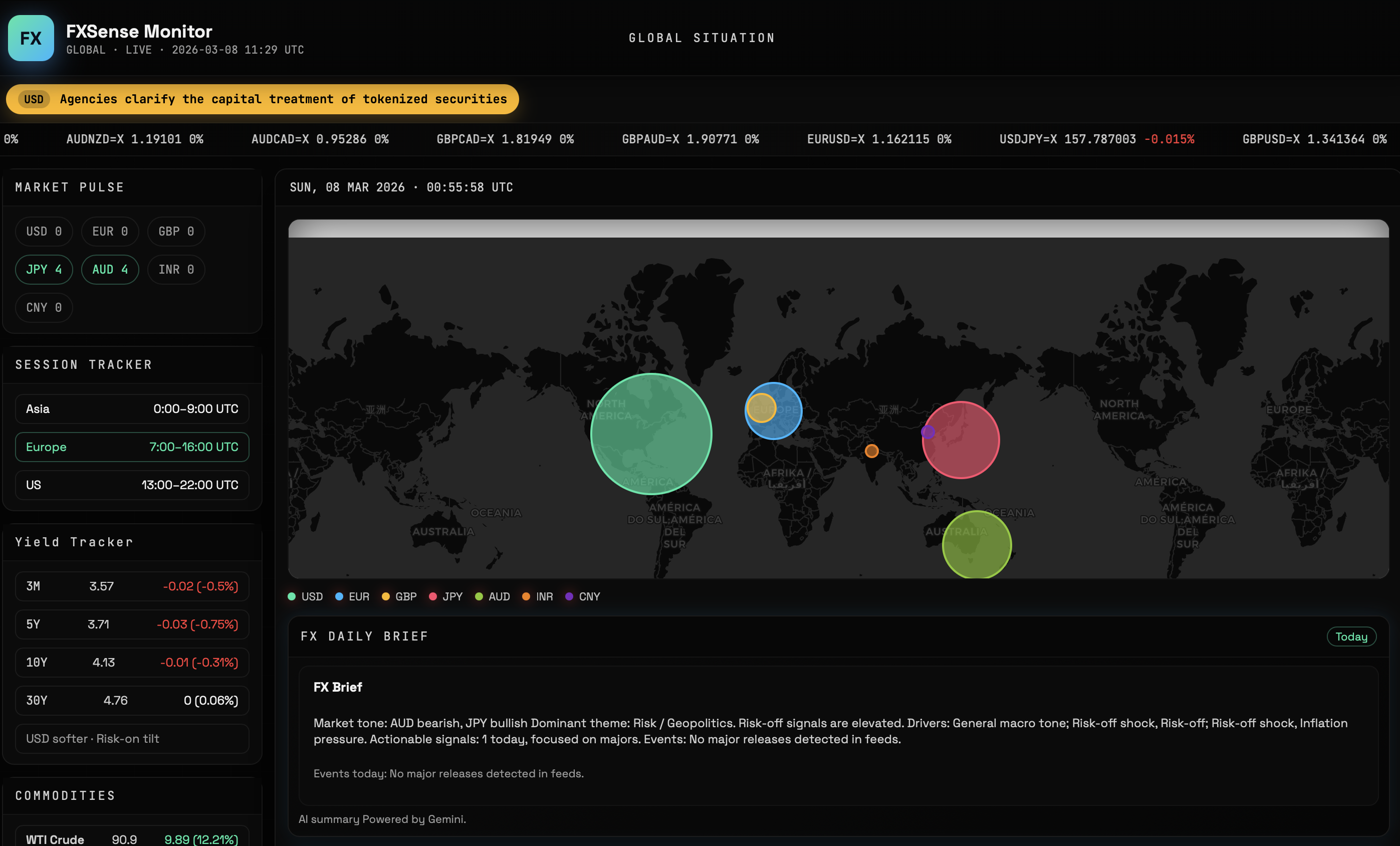Expand the 30Y yield row
This screenshot has height=846, width=1400.
[x=132, y=700]
